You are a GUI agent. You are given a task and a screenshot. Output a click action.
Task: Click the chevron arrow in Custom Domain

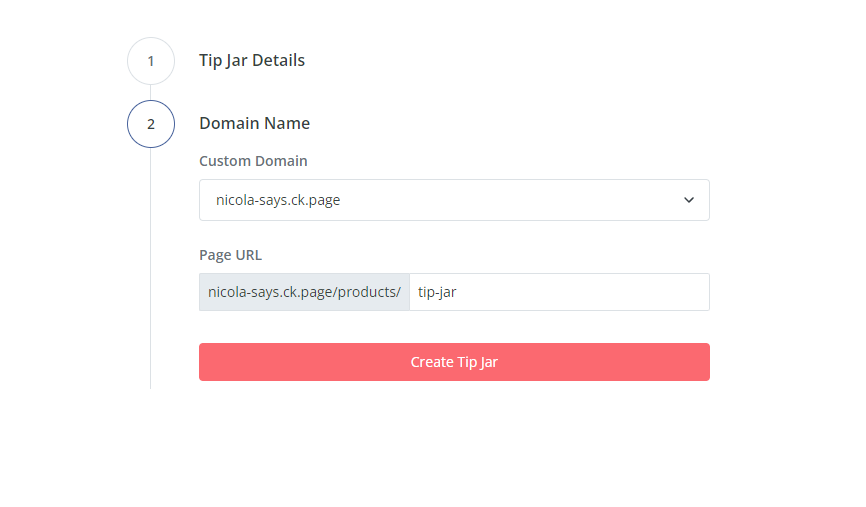tap(689, 200)
